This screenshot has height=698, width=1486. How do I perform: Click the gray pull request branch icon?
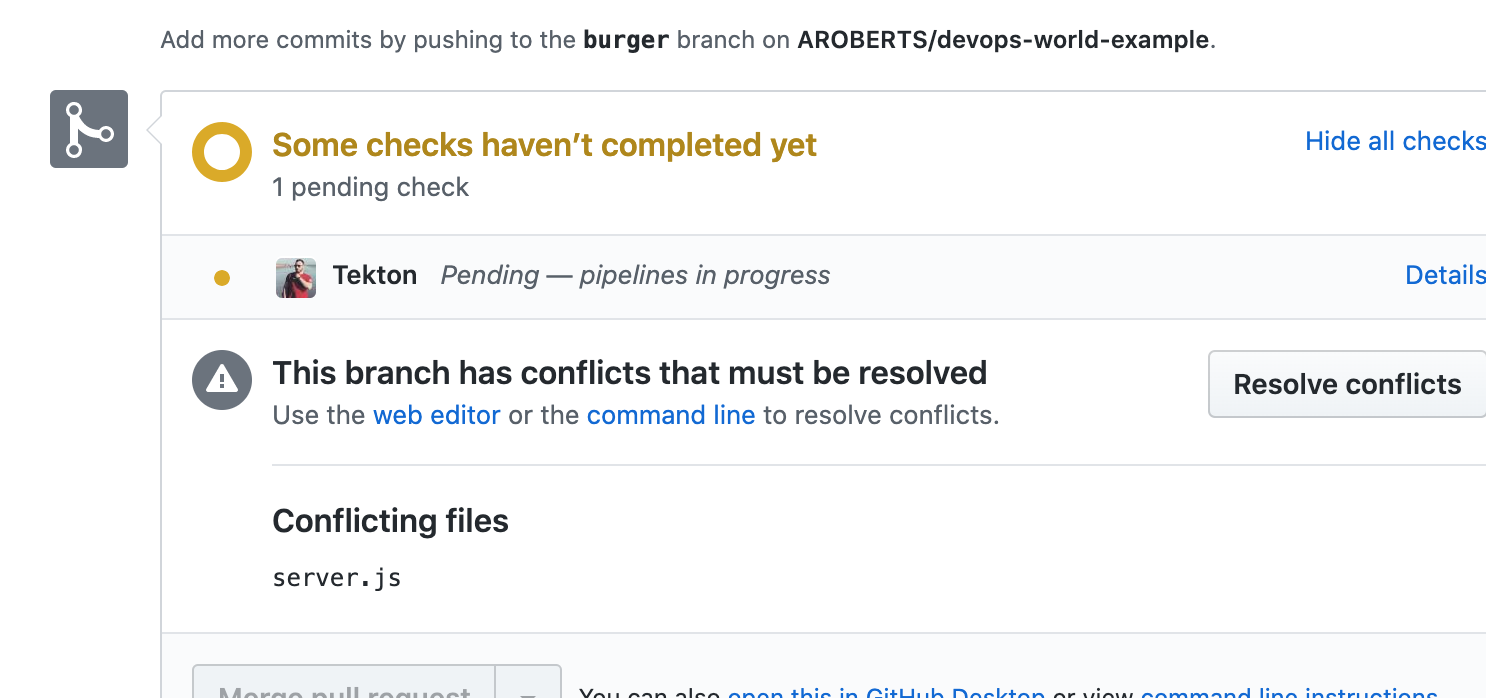tap(88, 129)
